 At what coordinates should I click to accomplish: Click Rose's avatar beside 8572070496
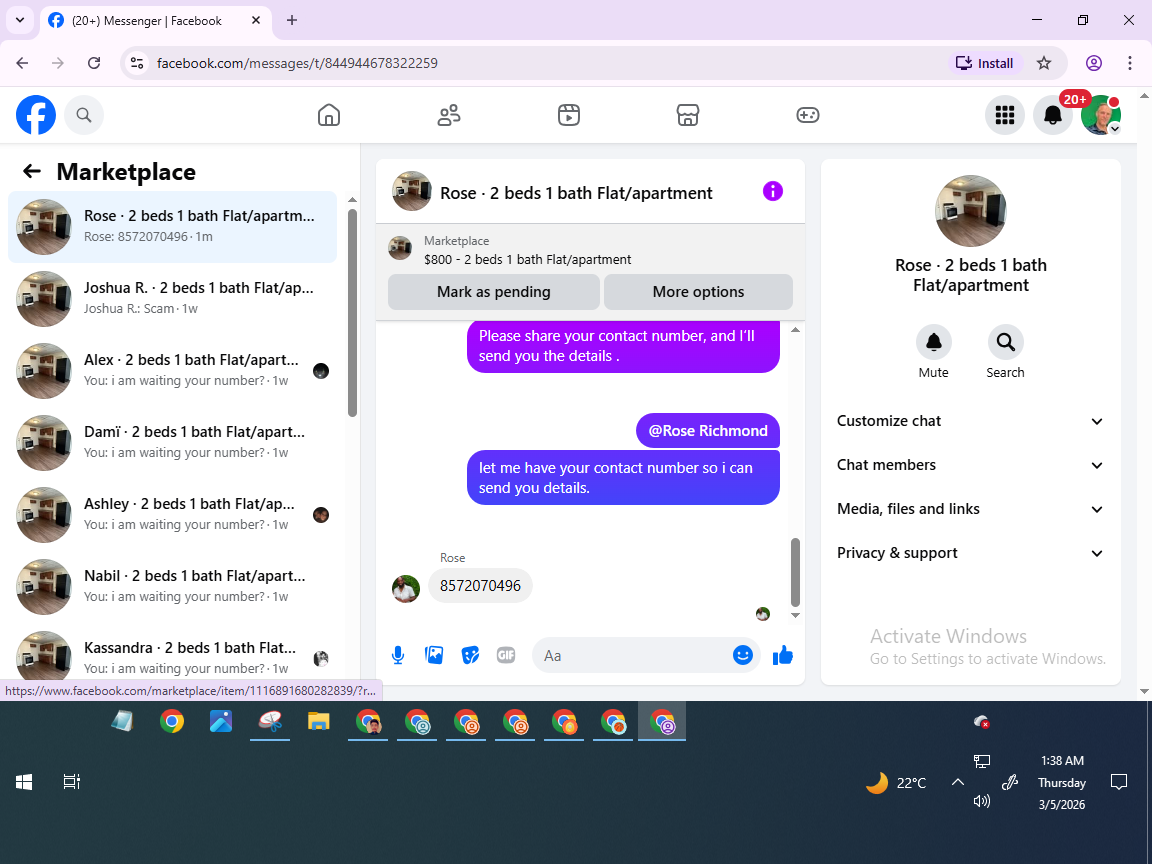pos(406,588)
